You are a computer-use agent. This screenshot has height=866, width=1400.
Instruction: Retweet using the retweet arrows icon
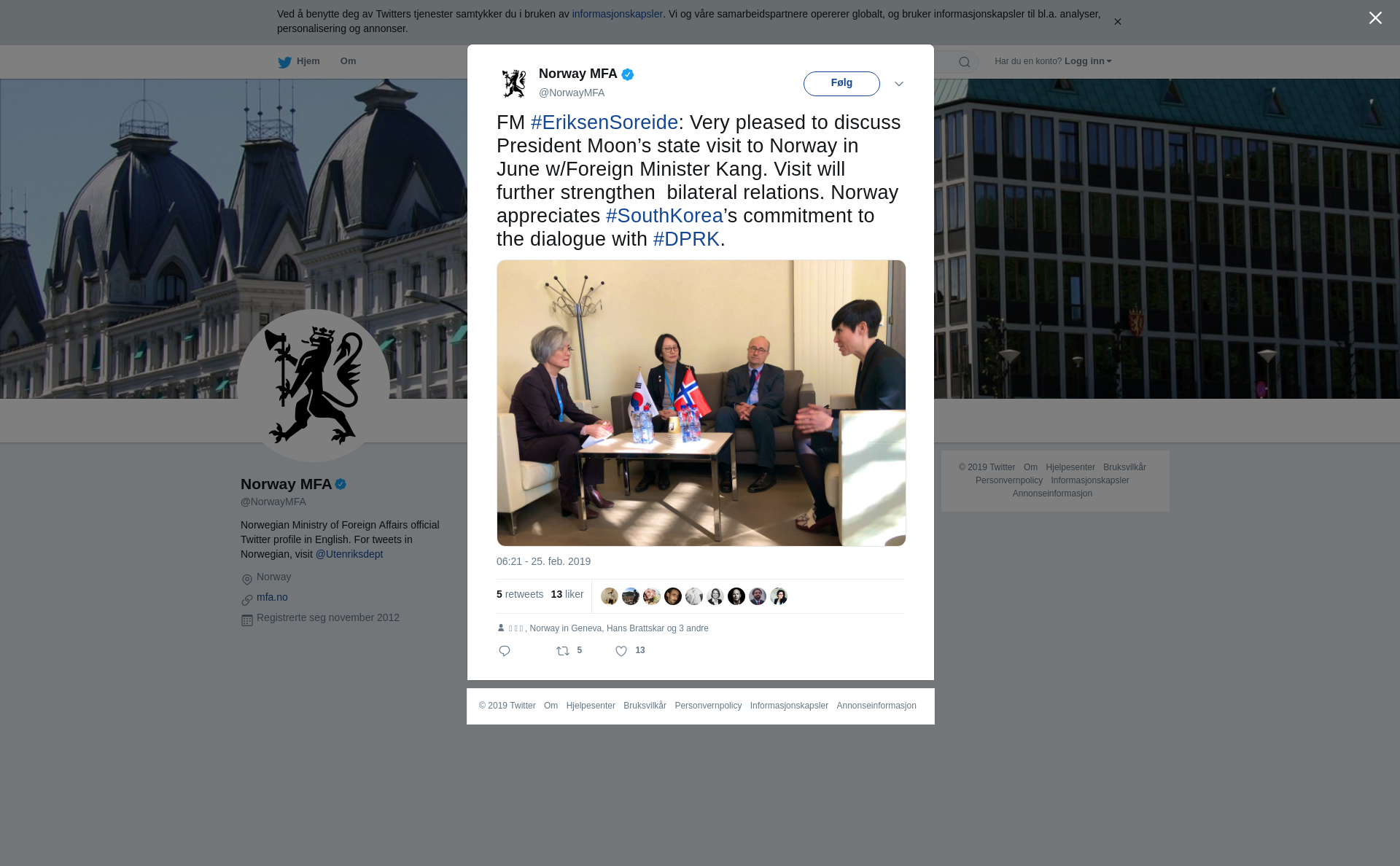click(x=563, y=651)
